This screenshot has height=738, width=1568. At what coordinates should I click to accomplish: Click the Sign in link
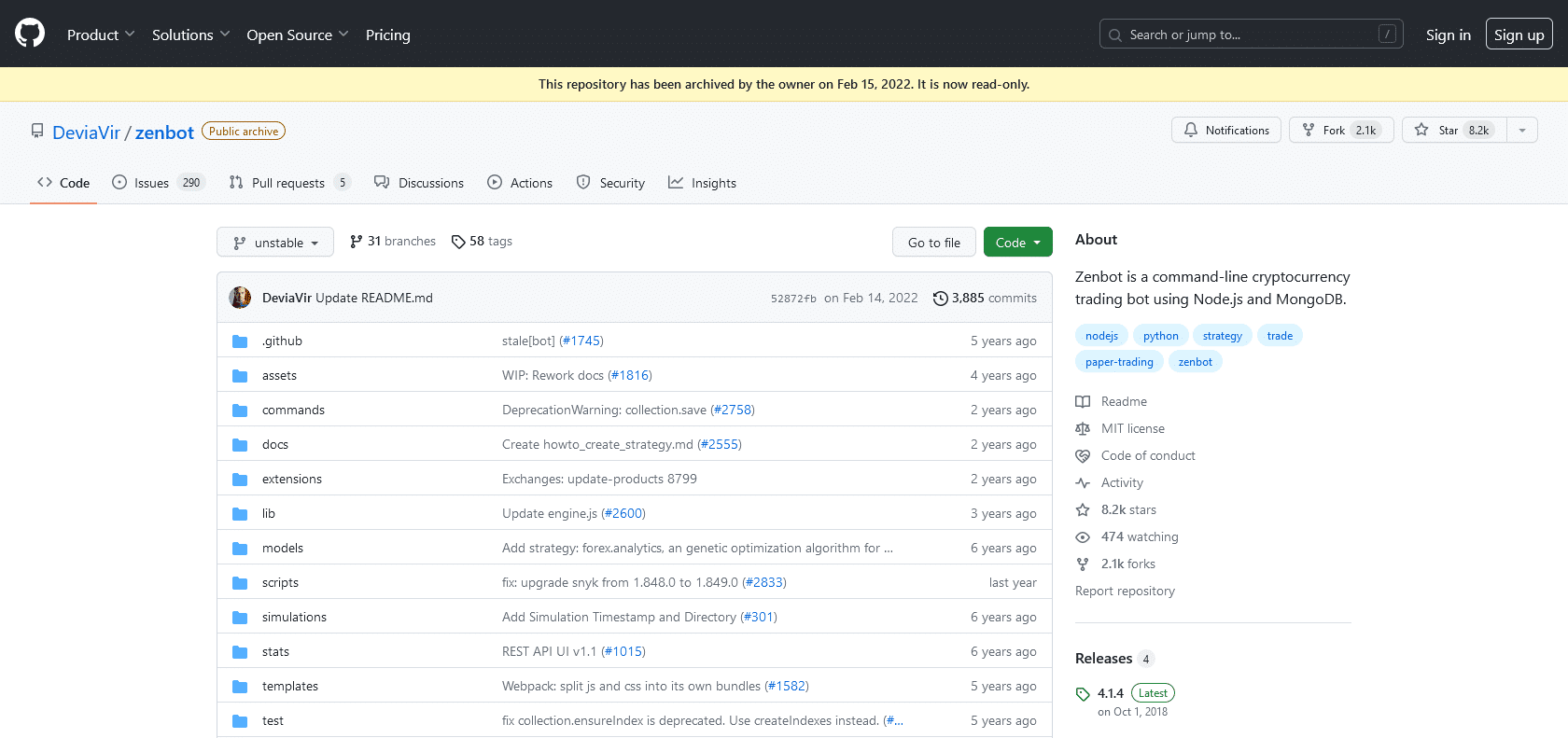pyautogui.click(x=1449, y=35)
